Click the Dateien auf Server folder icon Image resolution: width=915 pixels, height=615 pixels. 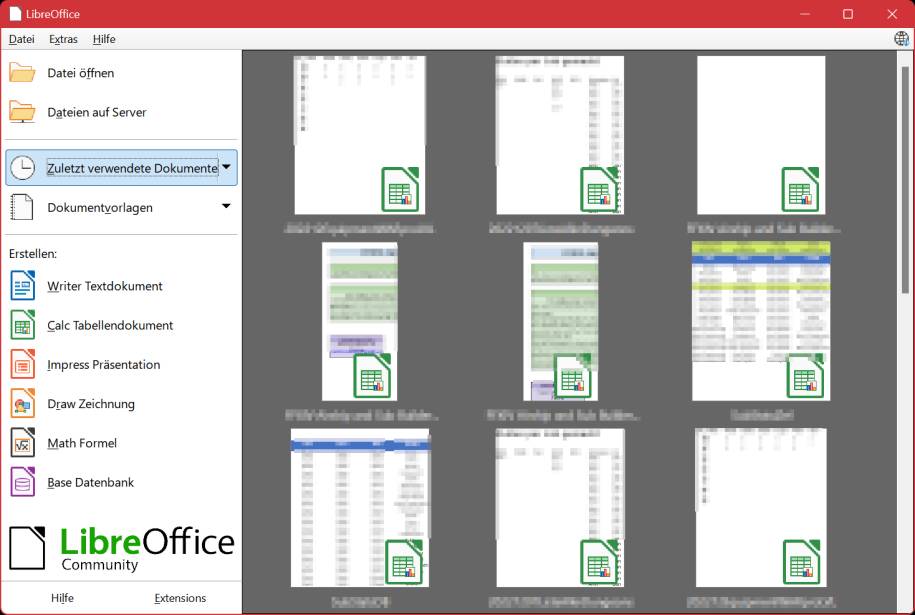click(x=22, y=112)
